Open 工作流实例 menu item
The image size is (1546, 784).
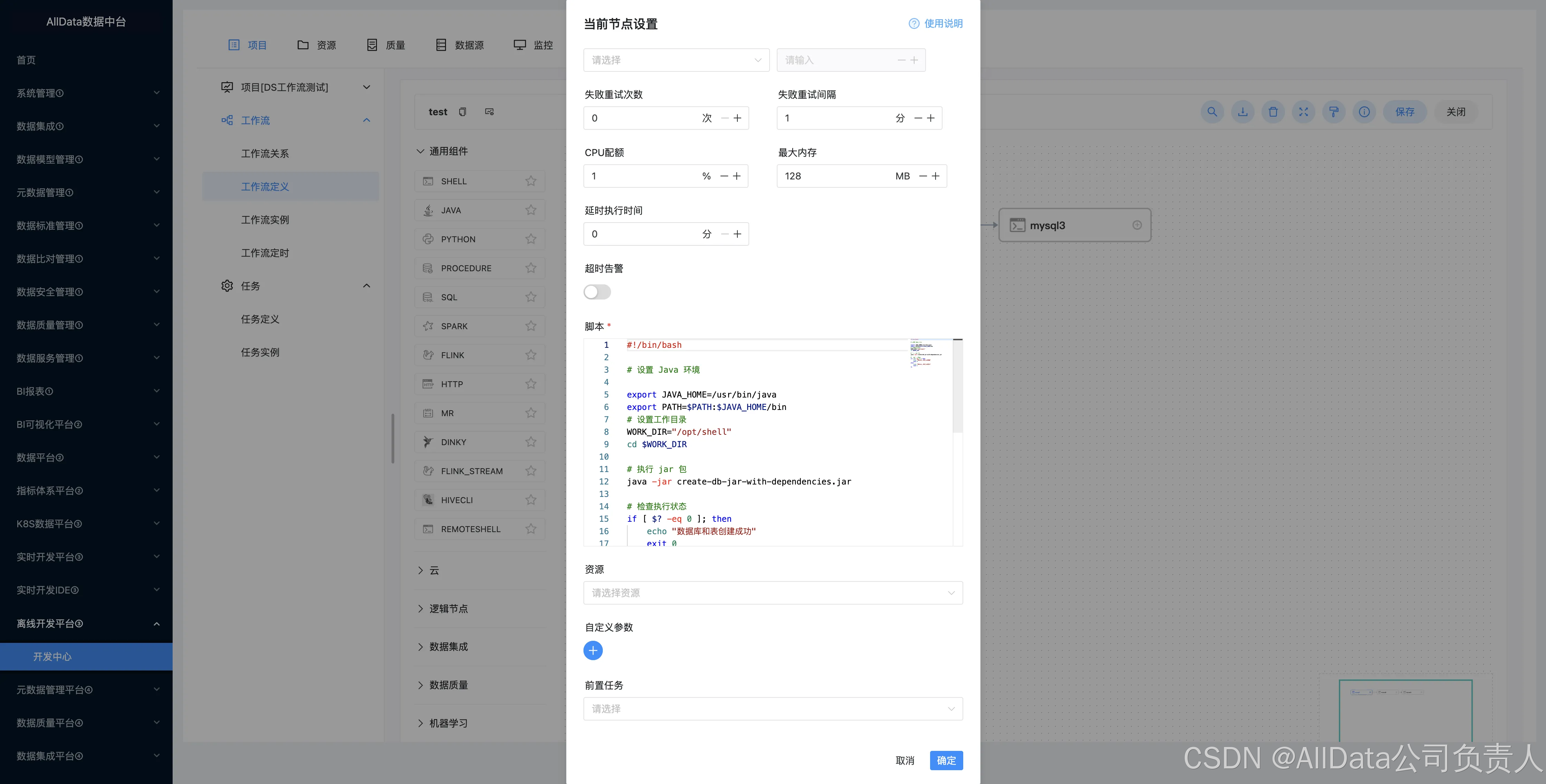click(265, 219)
